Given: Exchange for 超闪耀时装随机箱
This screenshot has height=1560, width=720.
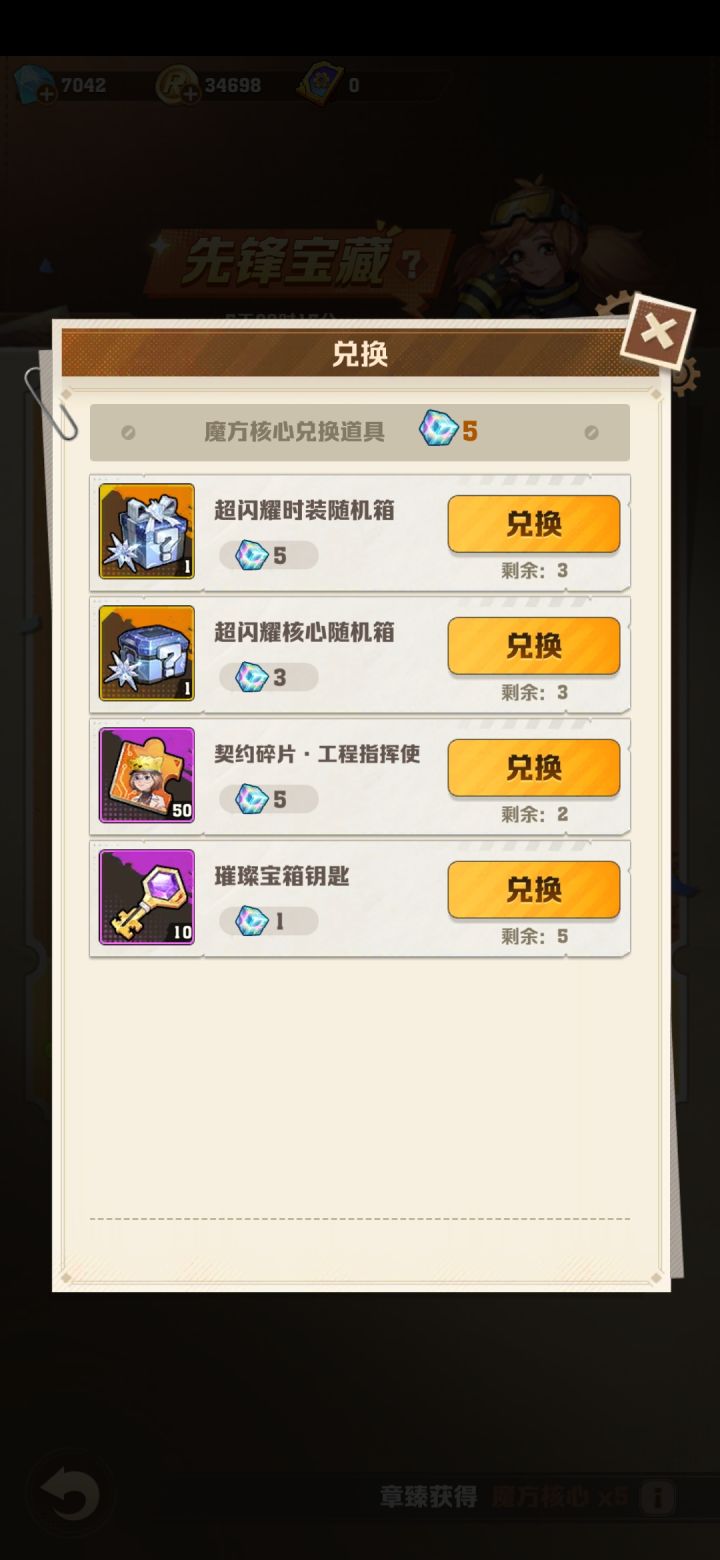Looking at the screenshot, I should [534, 524].
